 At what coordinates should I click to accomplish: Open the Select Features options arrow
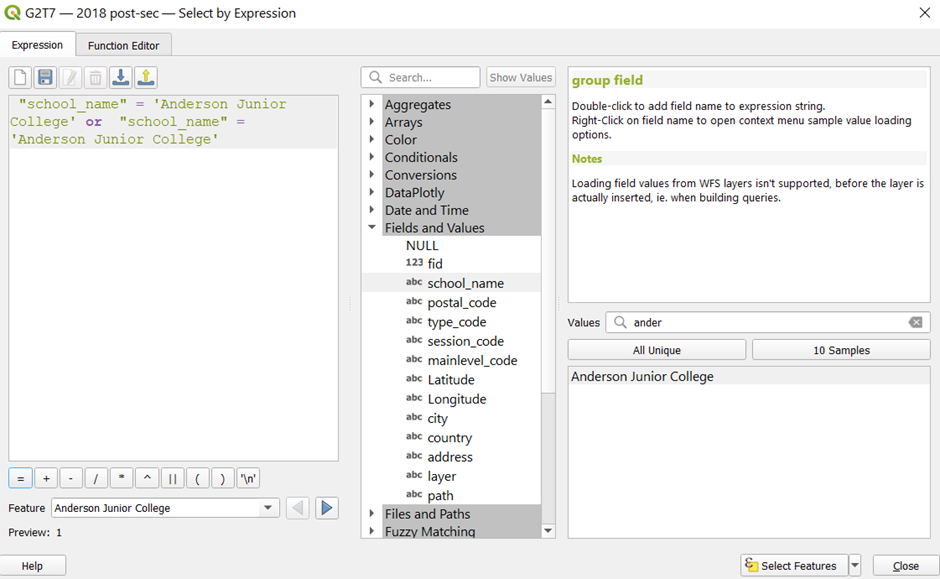(855, 566)
